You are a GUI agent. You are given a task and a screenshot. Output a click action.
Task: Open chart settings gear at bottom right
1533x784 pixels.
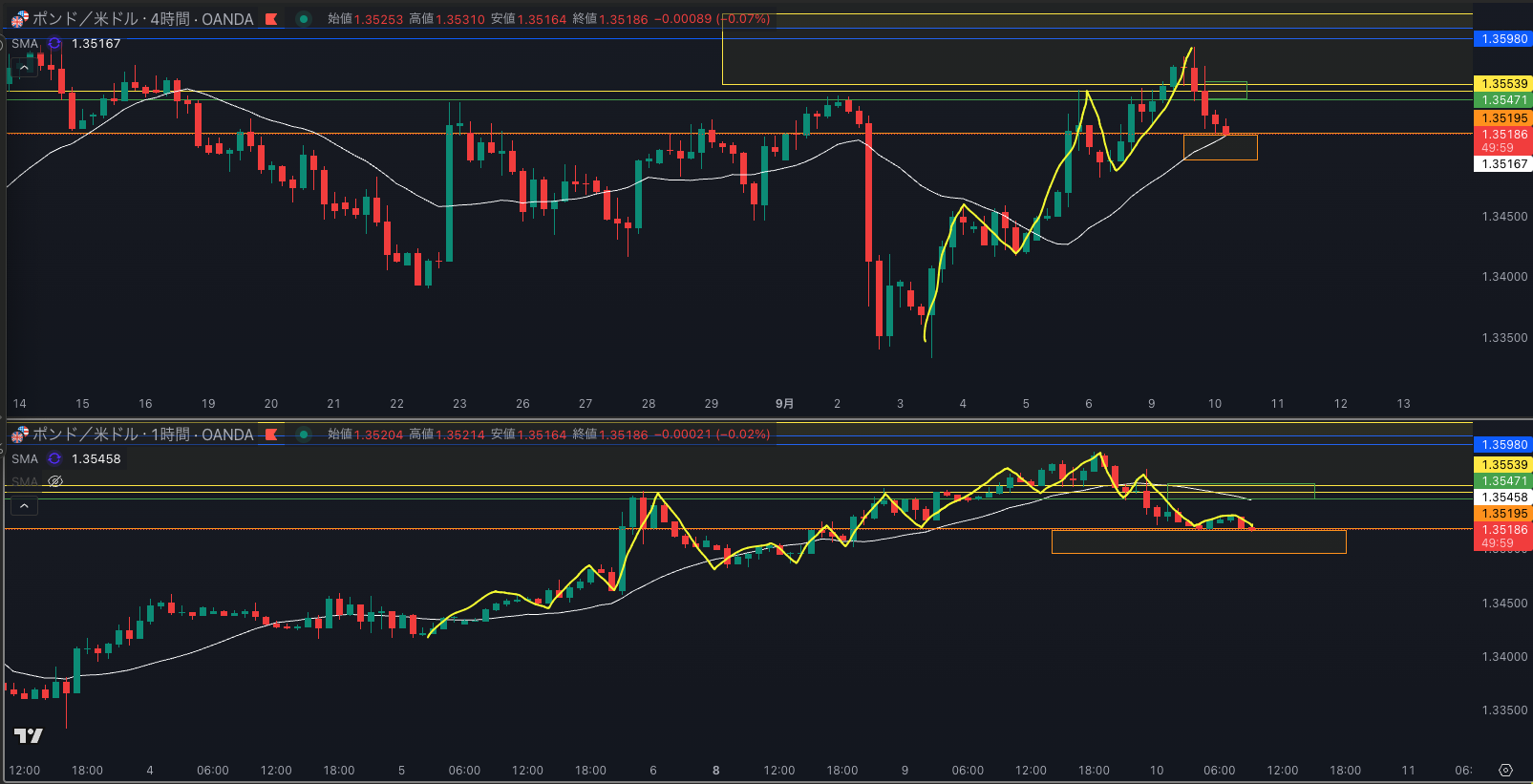[x=1506, y=771]
